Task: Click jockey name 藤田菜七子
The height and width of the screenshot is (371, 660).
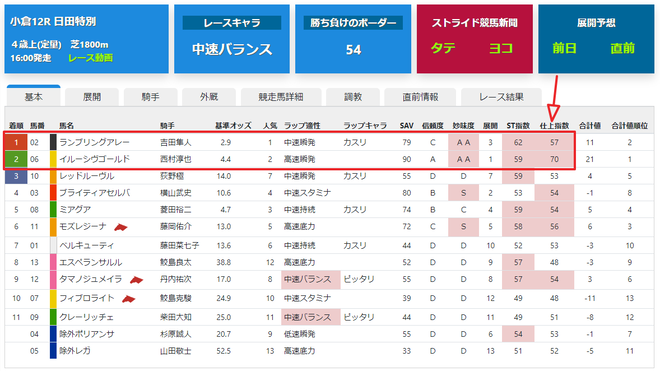Action: [180, 246]
